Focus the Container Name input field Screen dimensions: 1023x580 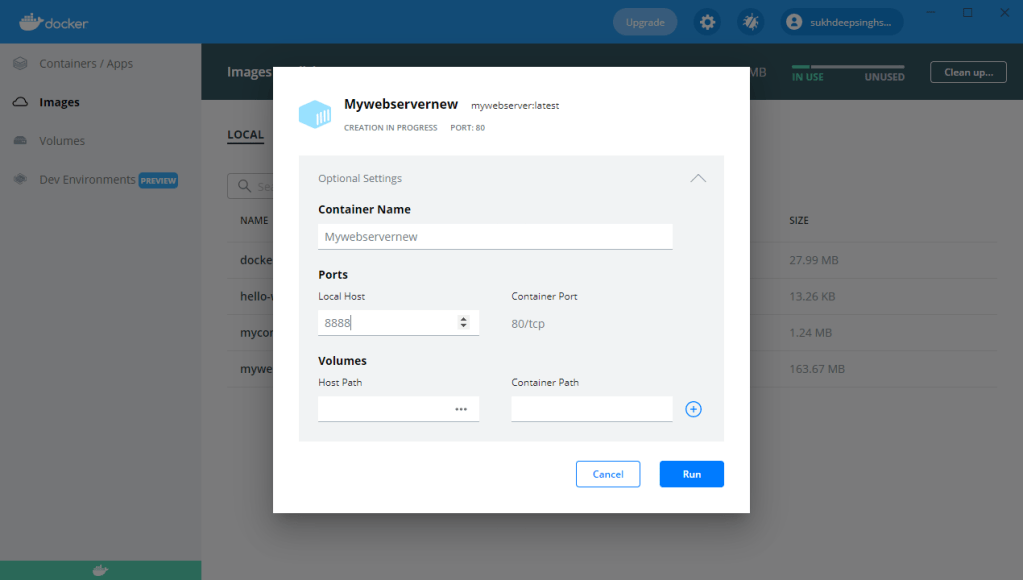[495, 237]
